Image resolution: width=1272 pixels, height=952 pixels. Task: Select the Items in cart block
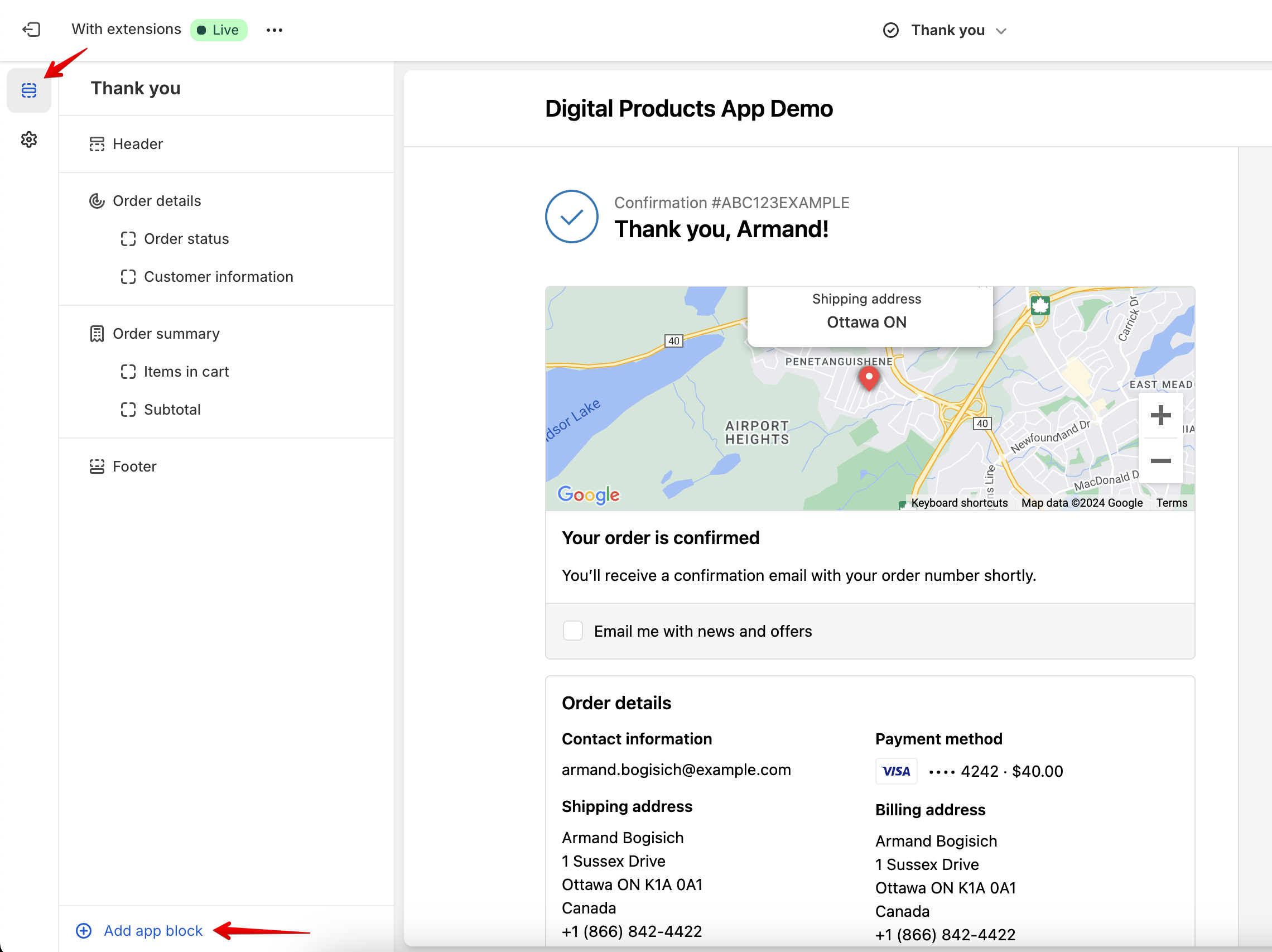click(186, 372)
